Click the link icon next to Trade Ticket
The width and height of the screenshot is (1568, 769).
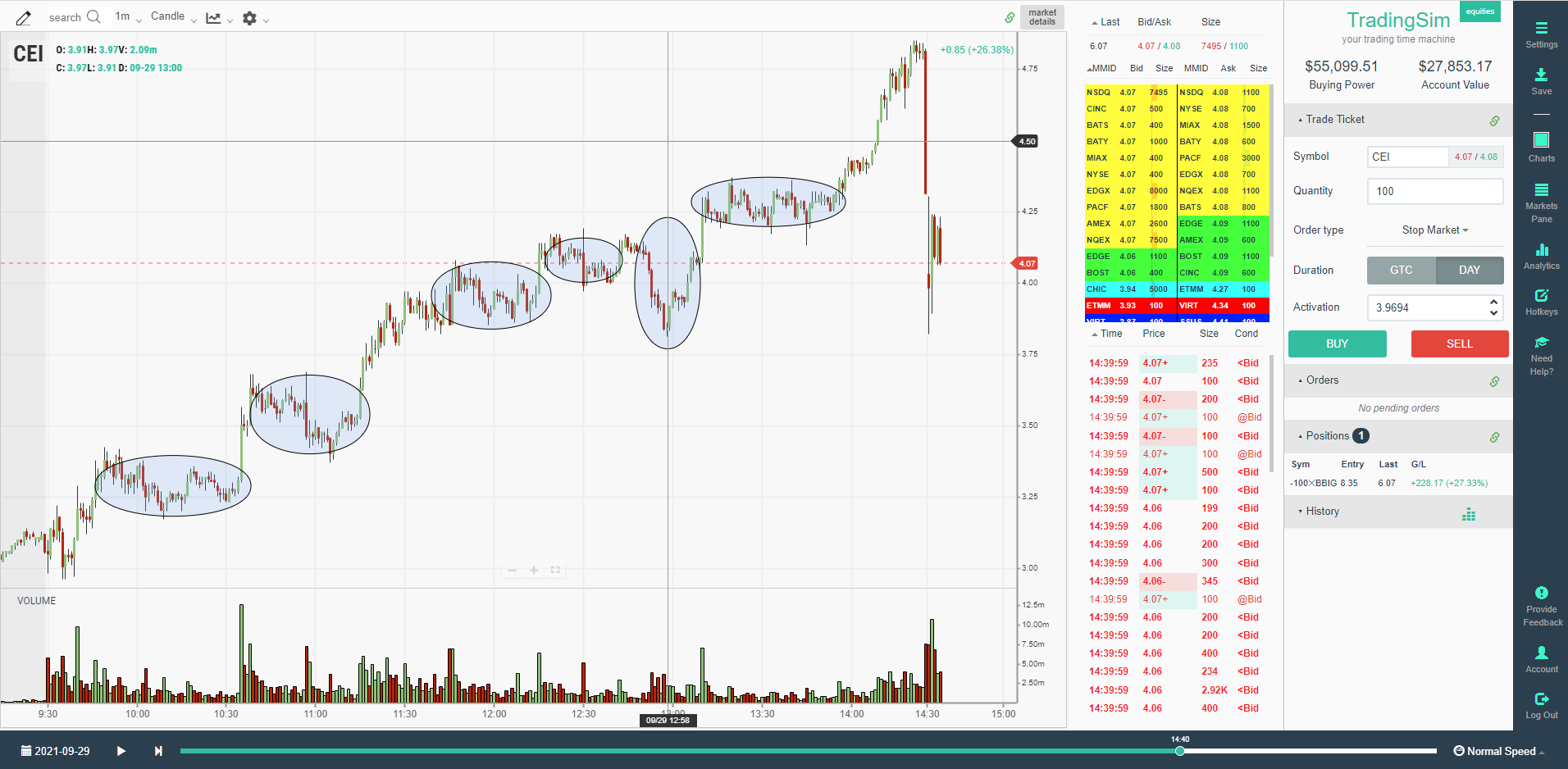click(x=1494, y=120)
